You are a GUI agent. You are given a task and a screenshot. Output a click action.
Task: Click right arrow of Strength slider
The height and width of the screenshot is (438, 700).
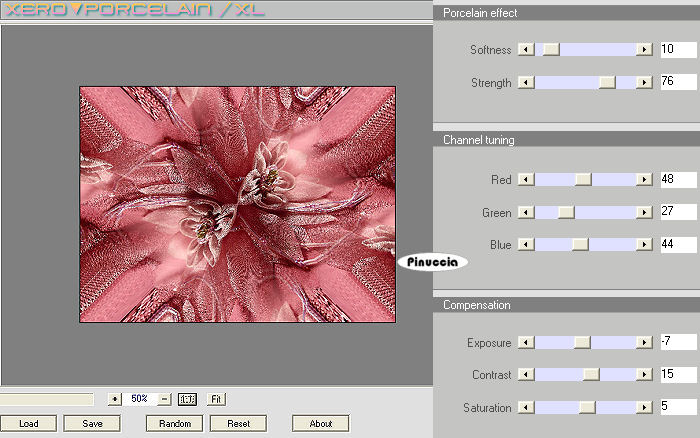(x=645, y=83)
